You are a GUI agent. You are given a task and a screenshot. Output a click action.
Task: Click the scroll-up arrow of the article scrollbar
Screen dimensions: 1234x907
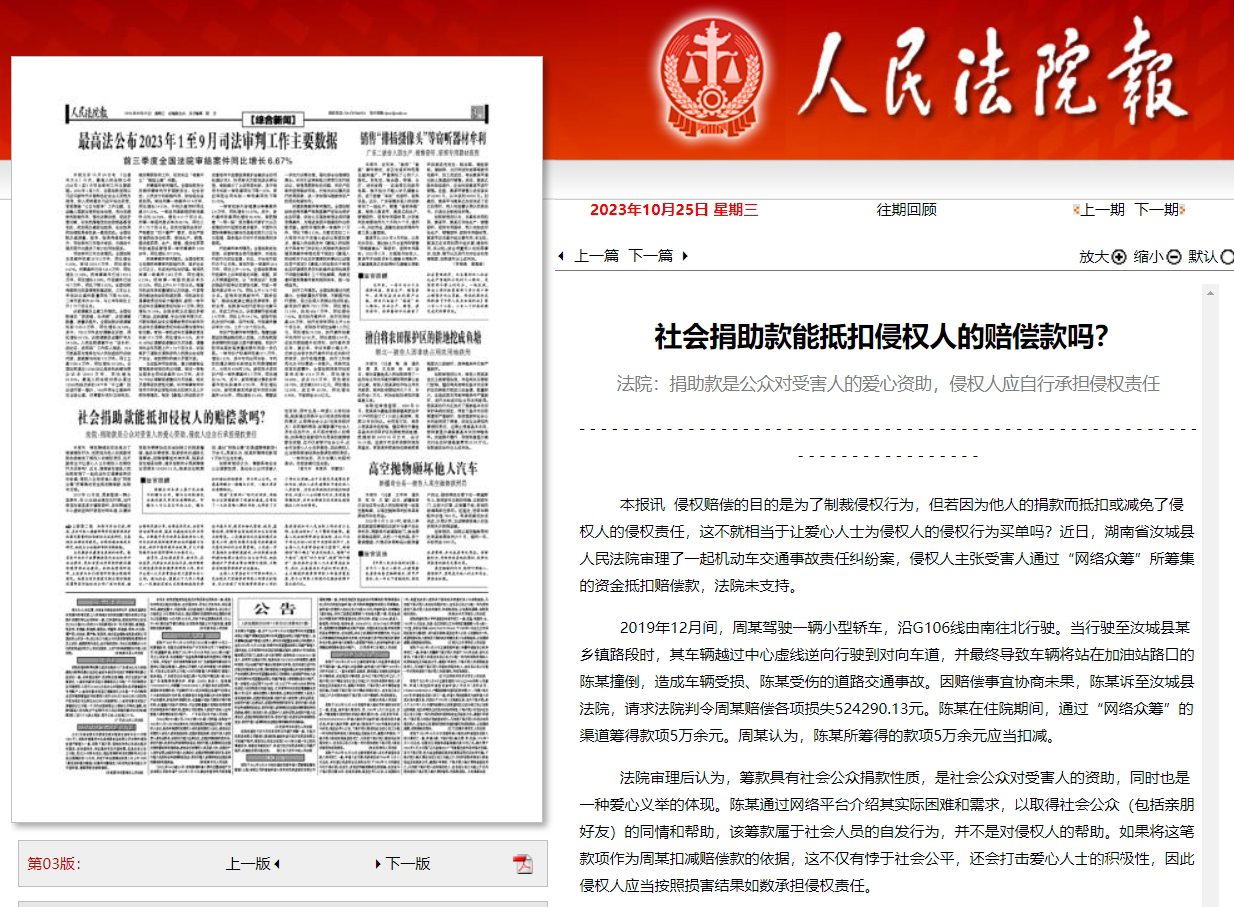(1210, 293)
